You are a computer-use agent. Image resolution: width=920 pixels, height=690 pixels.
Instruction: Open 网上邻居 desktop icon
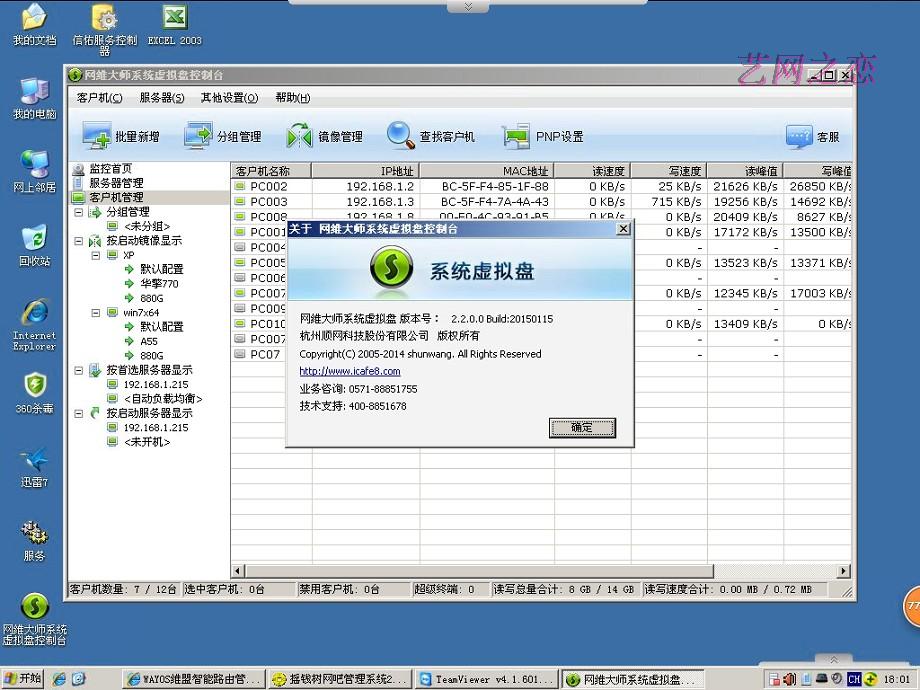[x=35, y=171]
